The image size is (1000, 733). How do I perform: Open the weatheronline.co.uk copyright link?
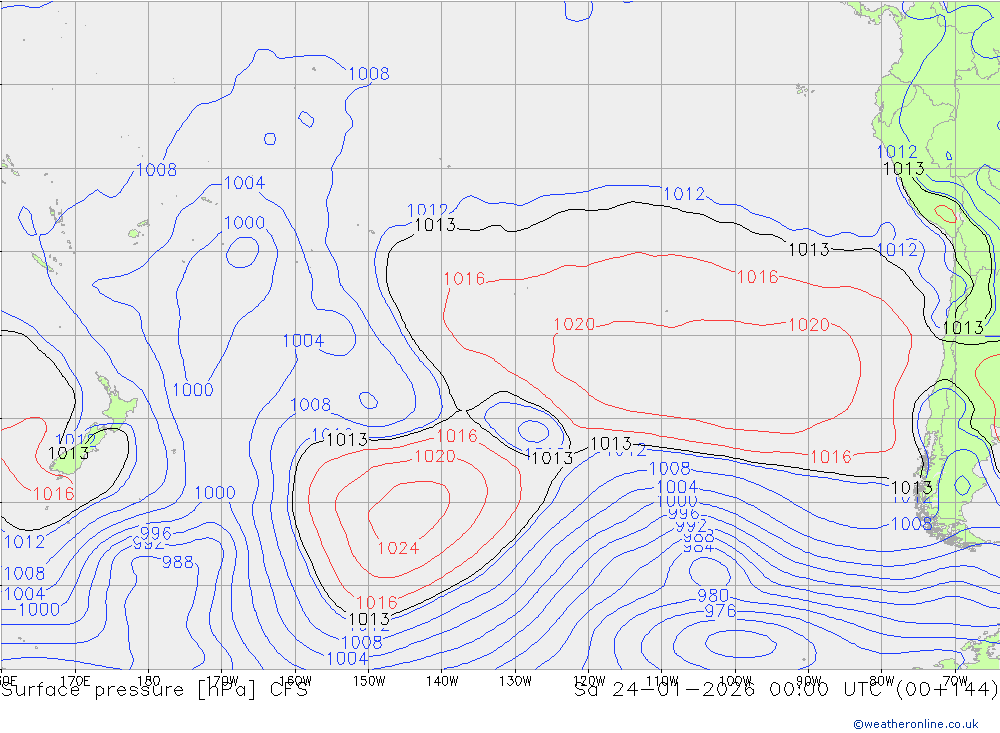point(916,724)
